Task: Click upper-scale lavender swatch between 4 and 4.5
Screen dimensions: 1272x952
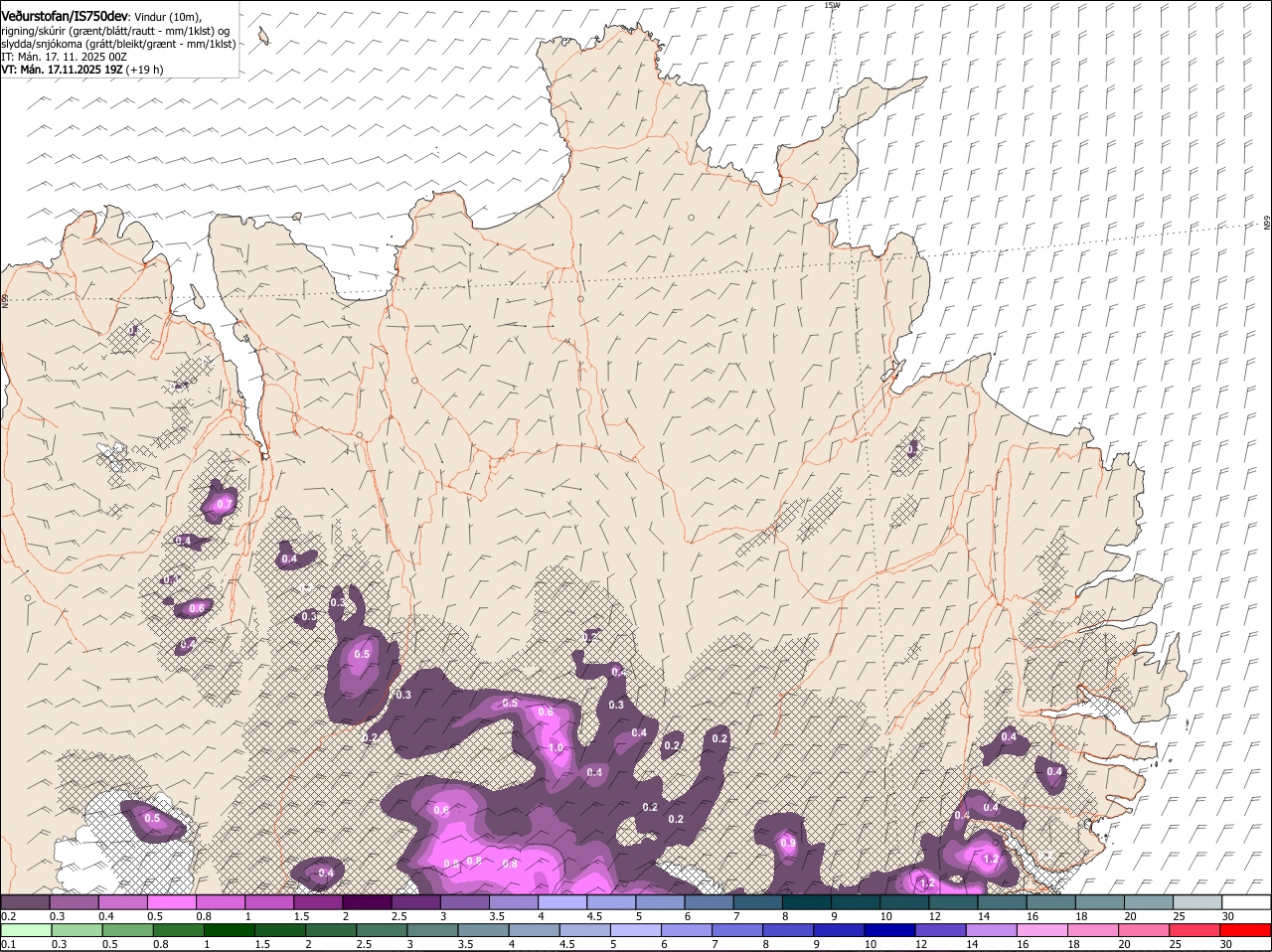Action: point(562,901)
